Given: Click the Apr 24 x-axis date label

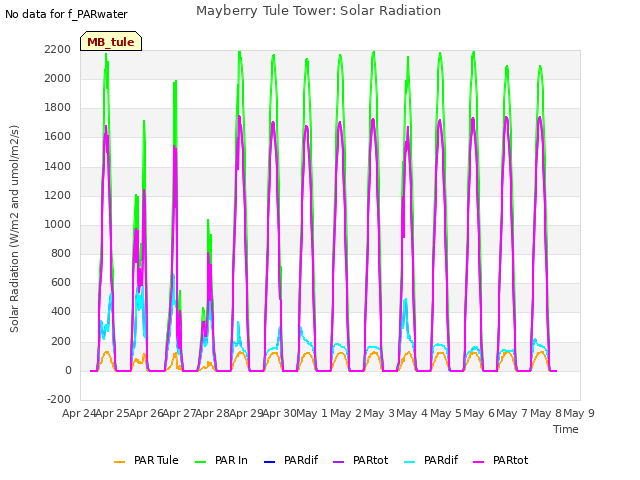Looking at the screenshot, I should tap(79, 413).
